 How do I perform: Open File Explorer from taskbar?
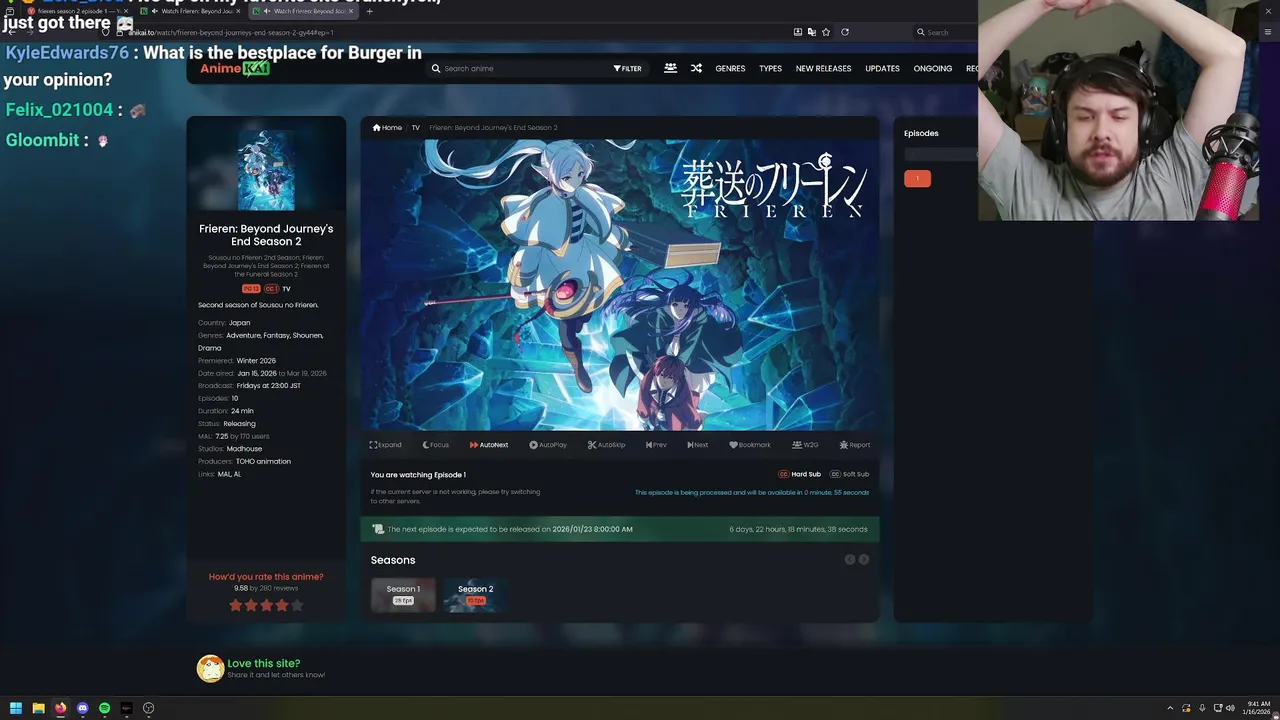point(38,708)
